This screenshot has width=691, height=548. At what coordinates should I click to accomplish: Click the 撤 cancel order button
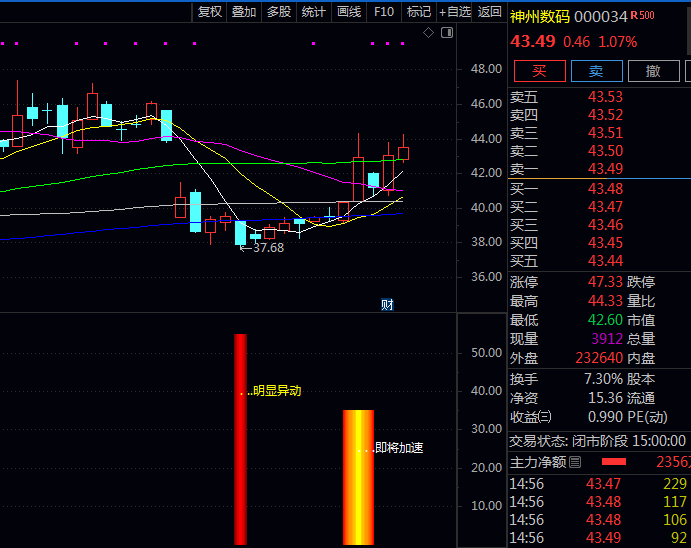pos(653,71)
